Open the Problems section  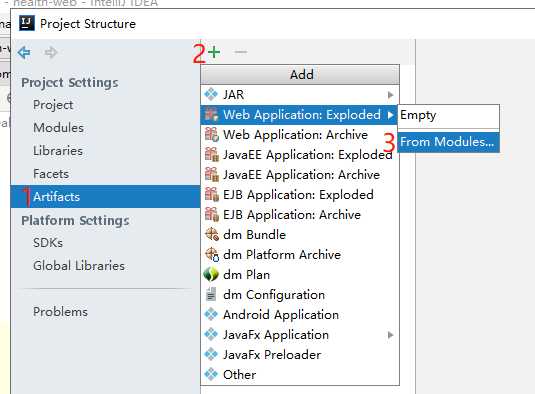pyautogui.click(x=60, y=312)
